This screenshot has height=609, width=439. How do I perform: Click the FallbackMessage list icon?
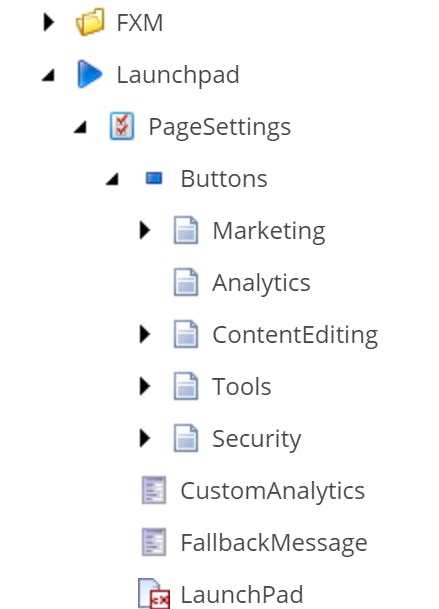tap(154, 542)
